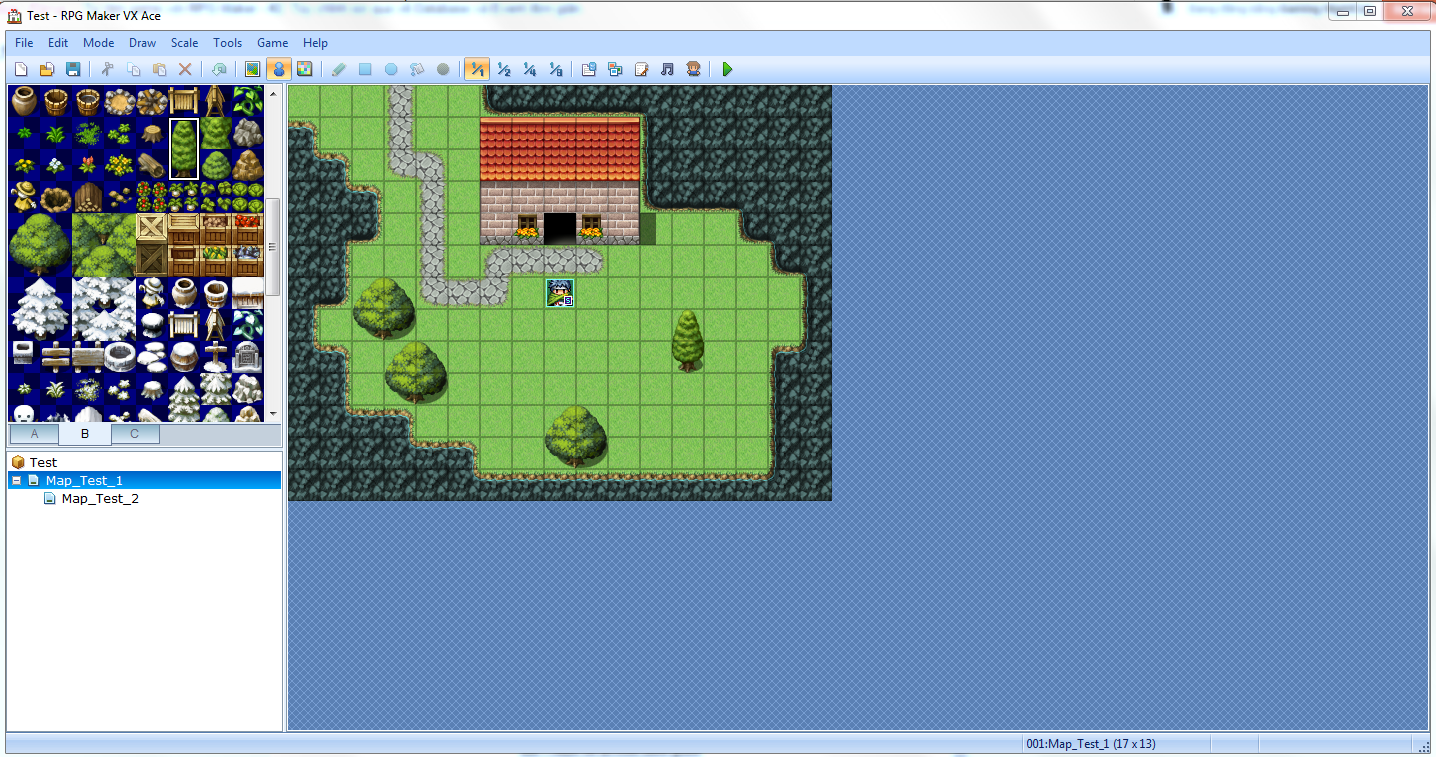This screenshot has height=757, width=1436.
Task: Open the Resource Manager materials icon
Action: pyautogui.click(x=615, y=69)
